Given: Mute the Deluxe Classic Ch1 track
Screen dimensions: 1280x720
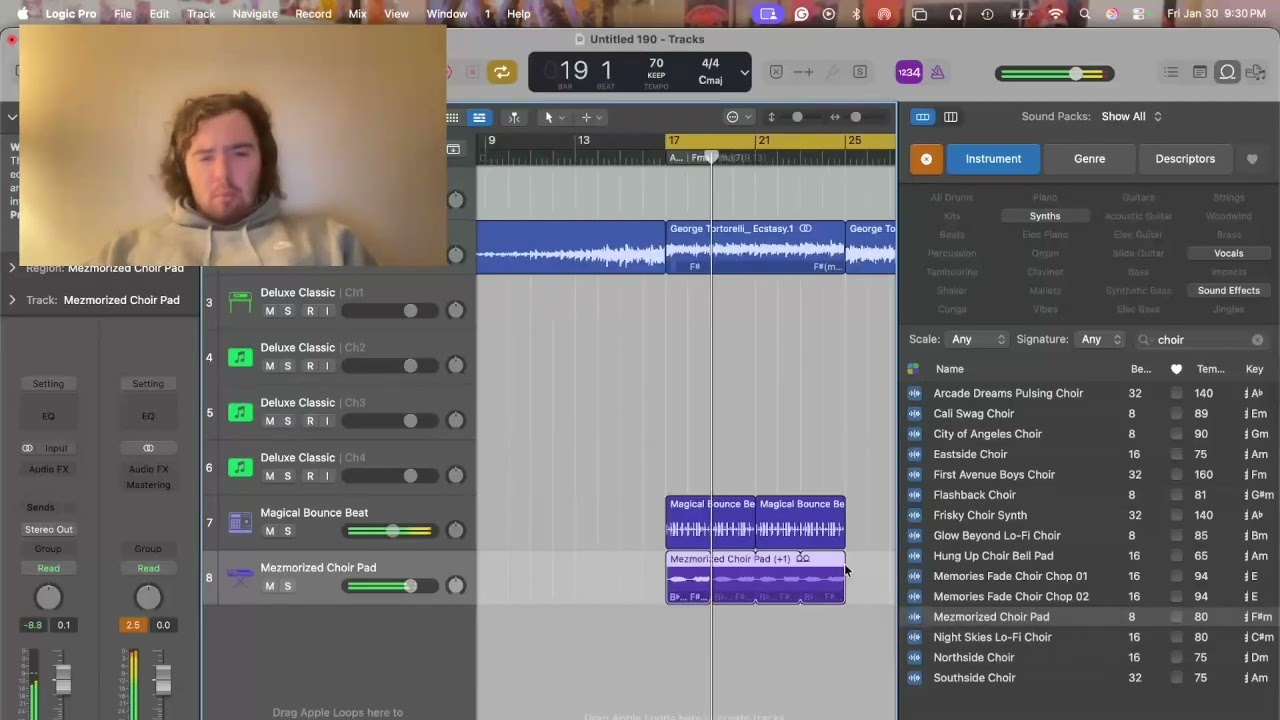Looking at the screenshot, I should click(269, 311).
